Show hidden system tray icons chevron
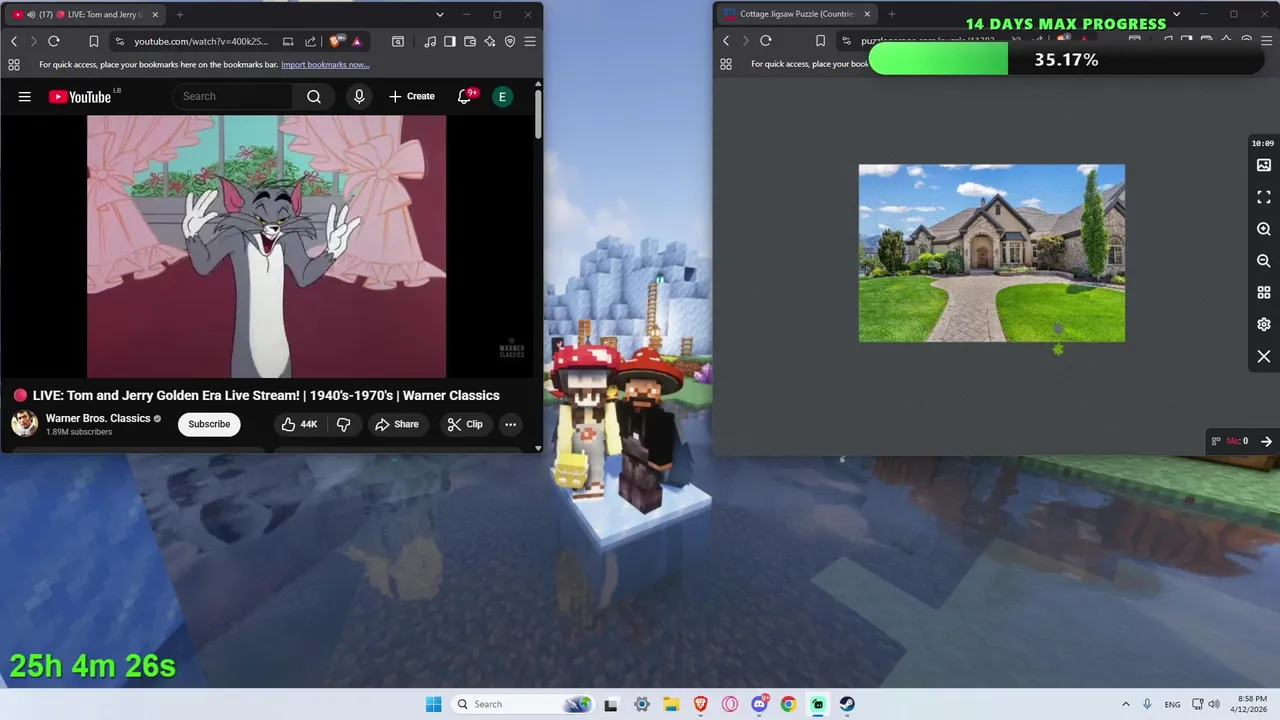The height and width of the screenshot is (720, 1280). pyautogui.click(x=1125, y=704)
